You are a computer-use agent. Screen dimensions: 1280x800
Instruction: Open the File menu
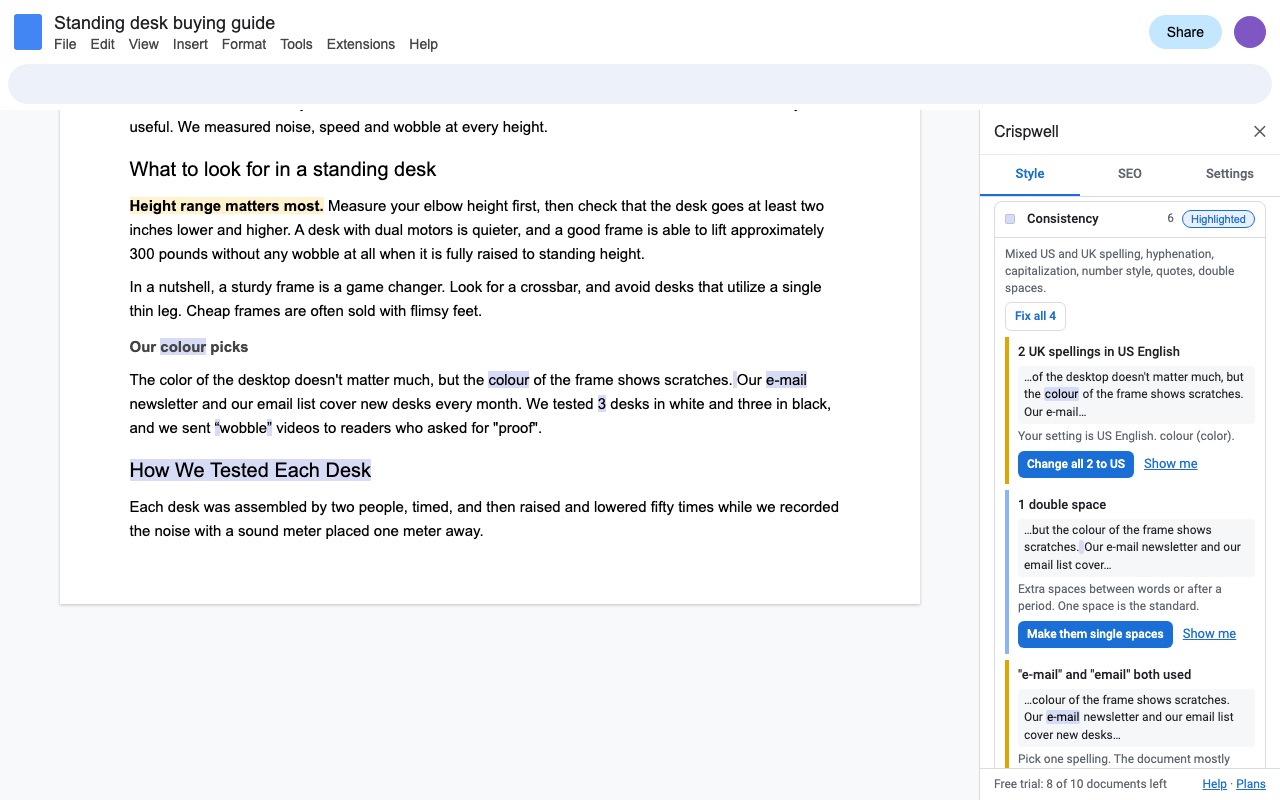pos(65,44)
